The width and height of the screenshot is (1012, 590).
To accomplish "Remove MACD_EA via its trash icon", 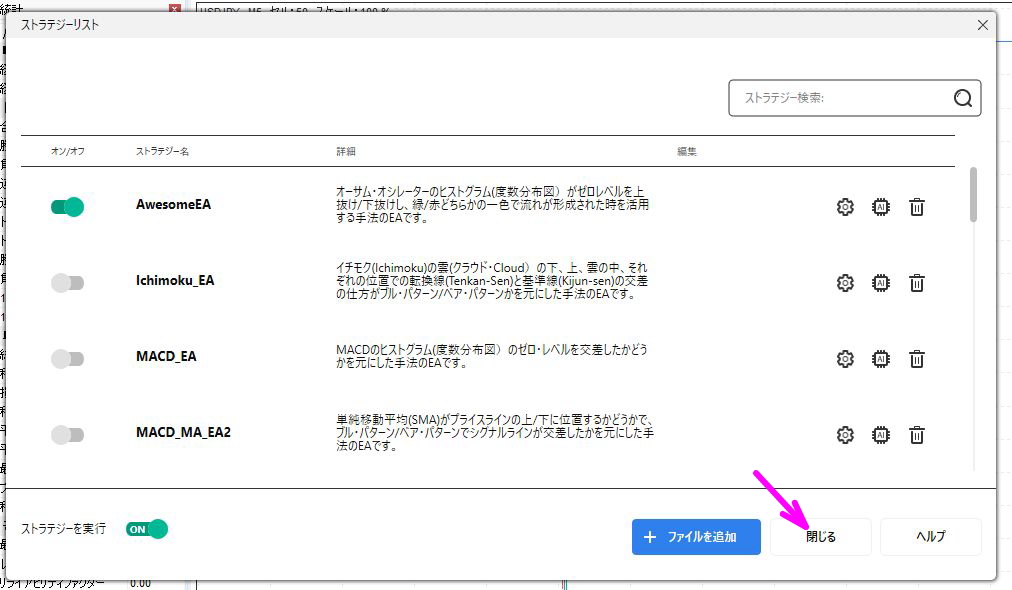I will [x=916, y=358].
